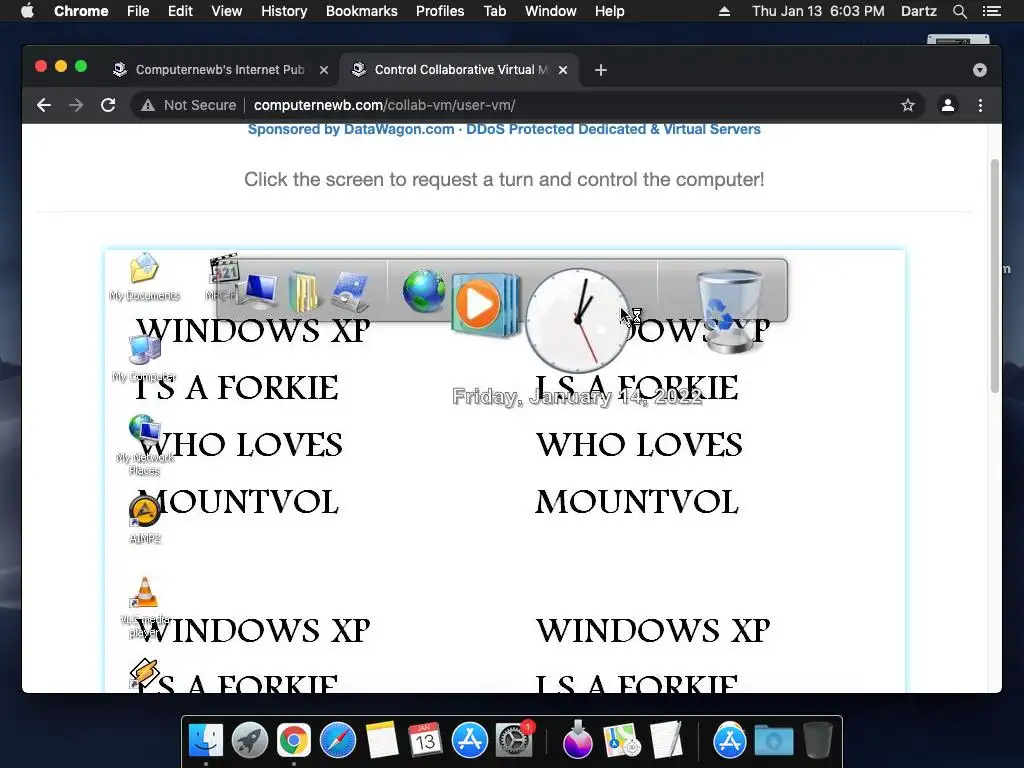Open the Window menu
The image size is (1024, 768).
[x=551, y=11]
